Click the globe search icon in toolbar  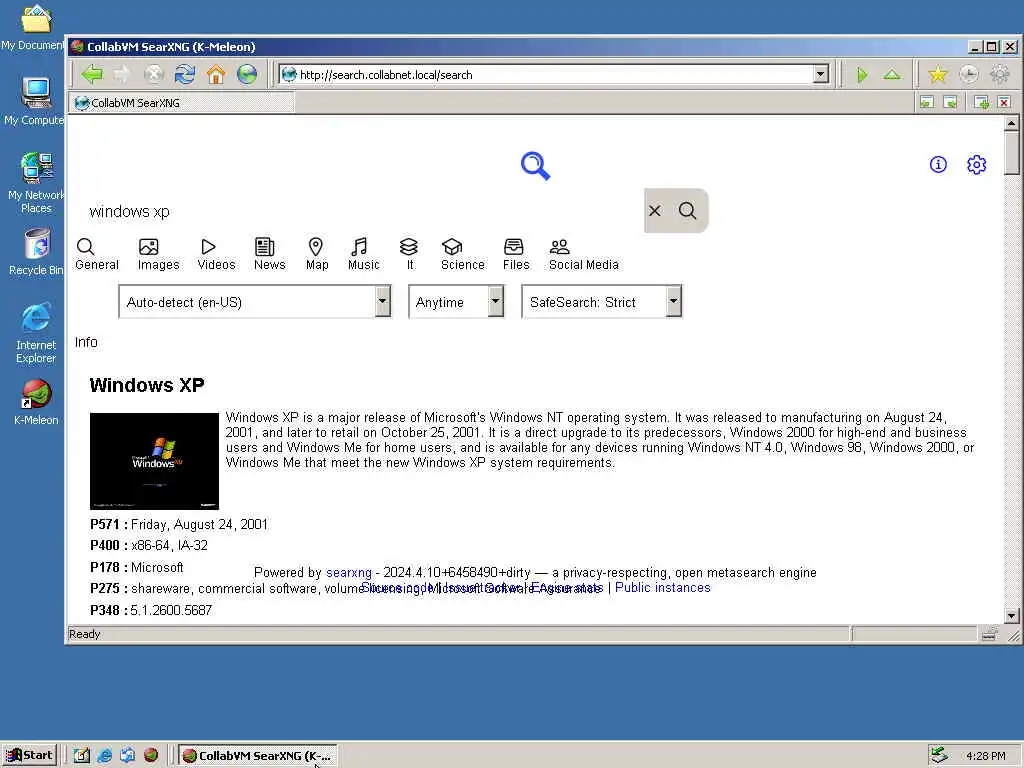(x=247, y=74)
